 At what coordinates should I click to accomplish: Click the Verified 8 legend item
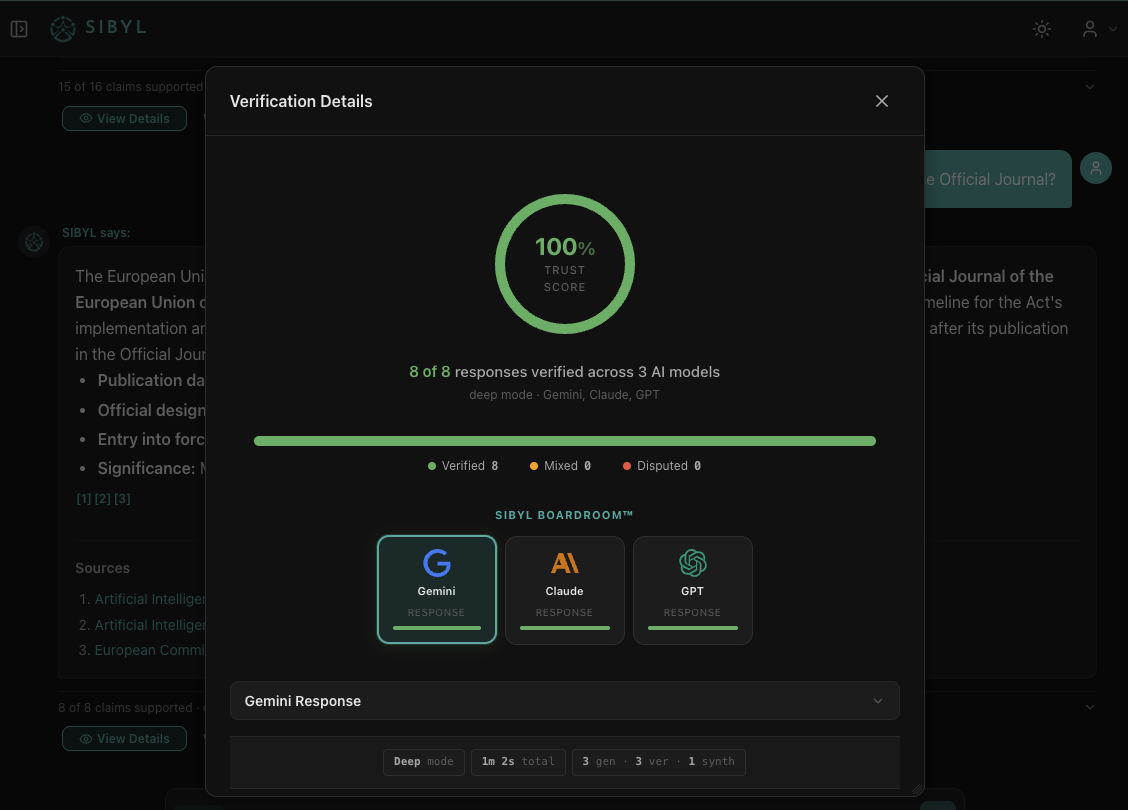pyautogui.click(x=463, y=465)
